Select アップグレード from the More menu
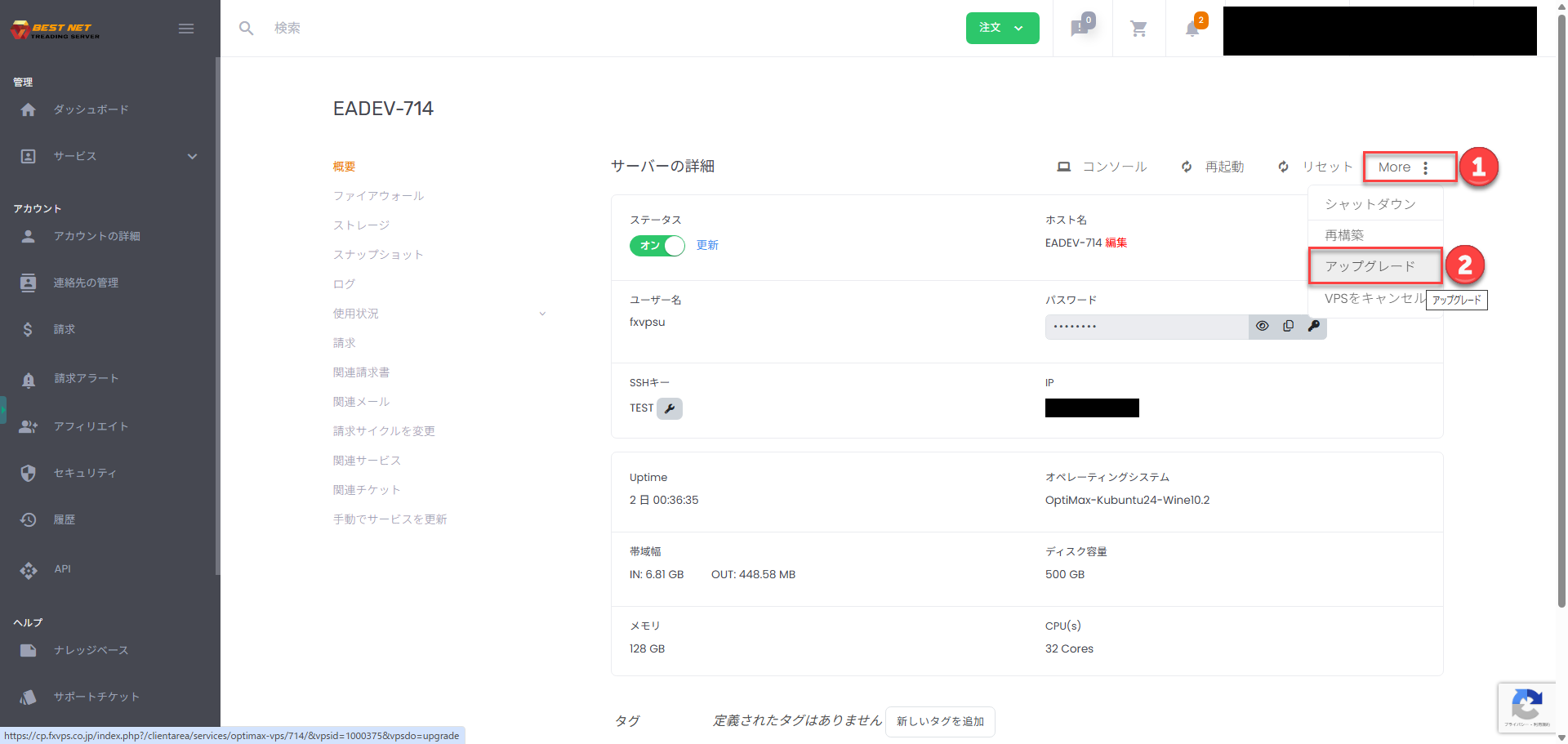Screen dimensions: 1568x744 pyautogui.click(x=1370, y=266)
